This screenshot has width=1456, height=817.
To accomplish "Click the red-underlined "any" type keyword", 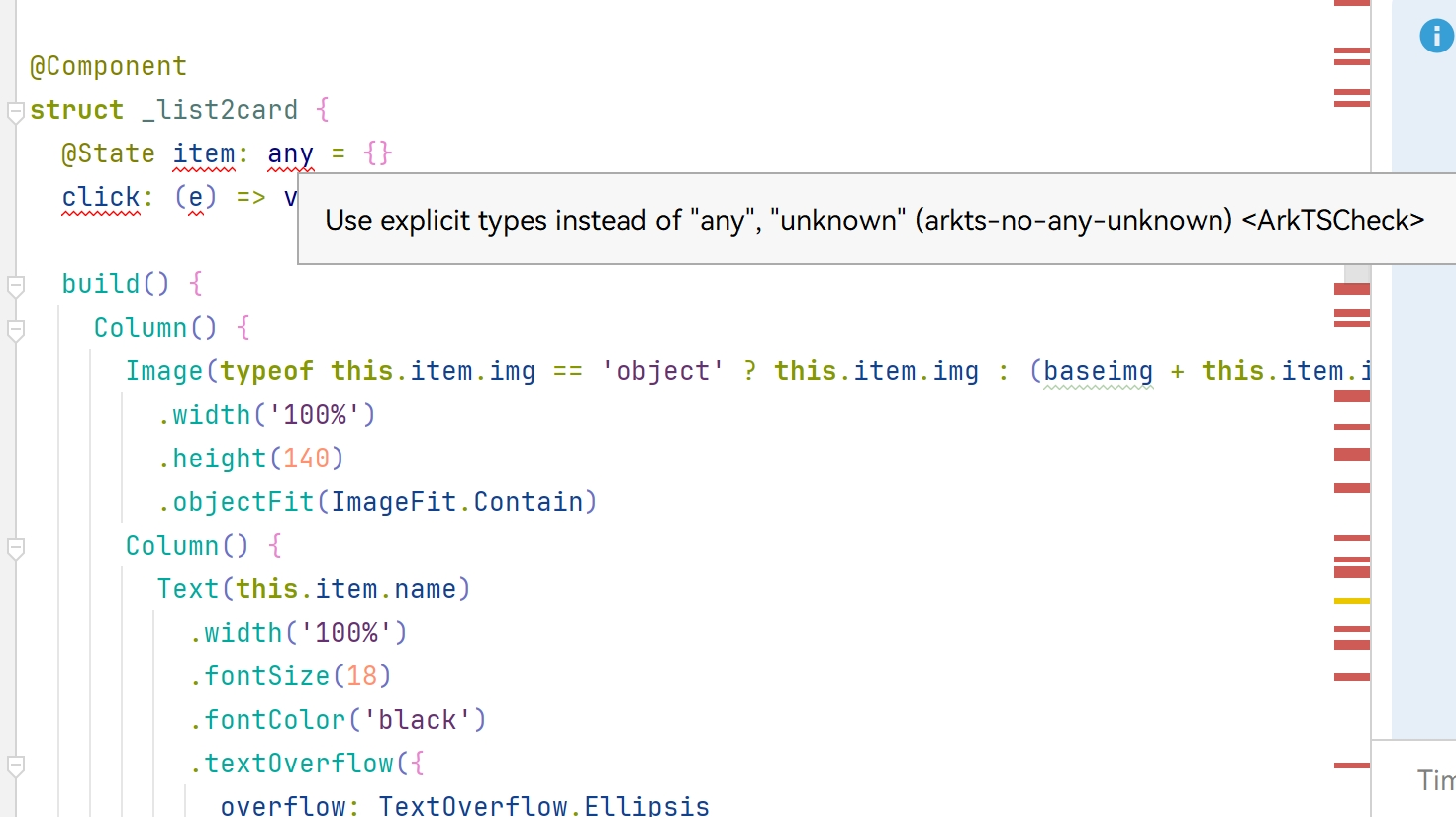I will point(290,154).
